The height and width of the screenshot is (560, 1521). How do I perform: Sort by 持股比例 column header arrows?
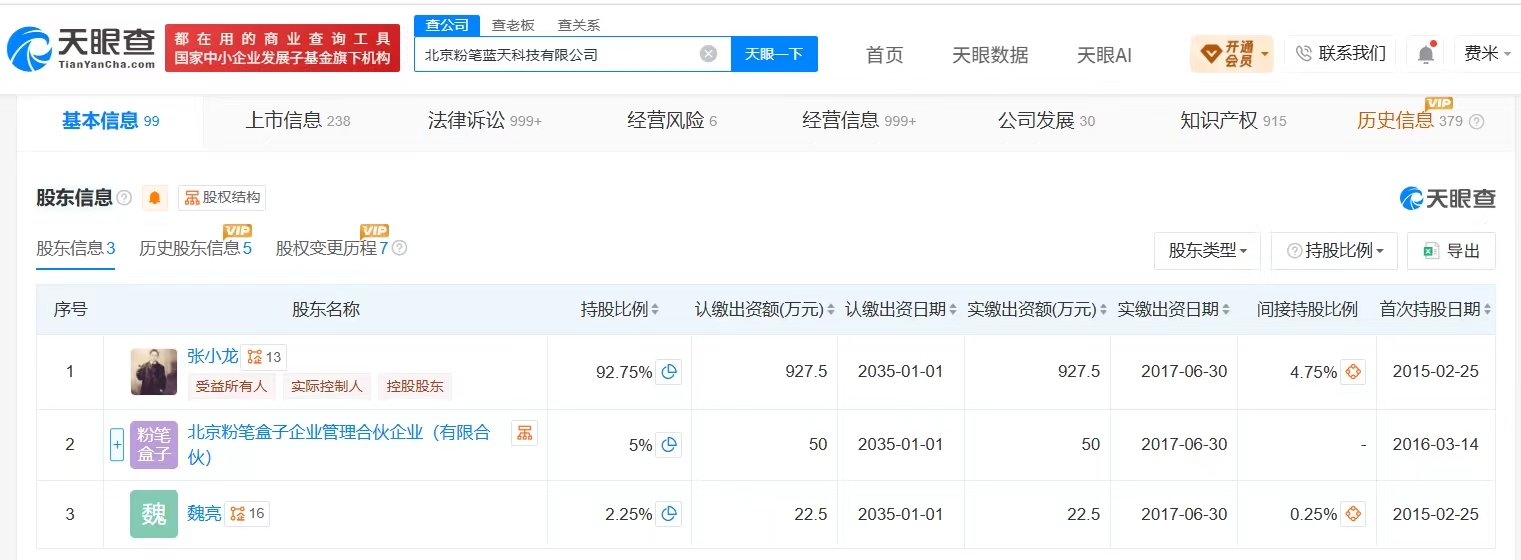620,310
